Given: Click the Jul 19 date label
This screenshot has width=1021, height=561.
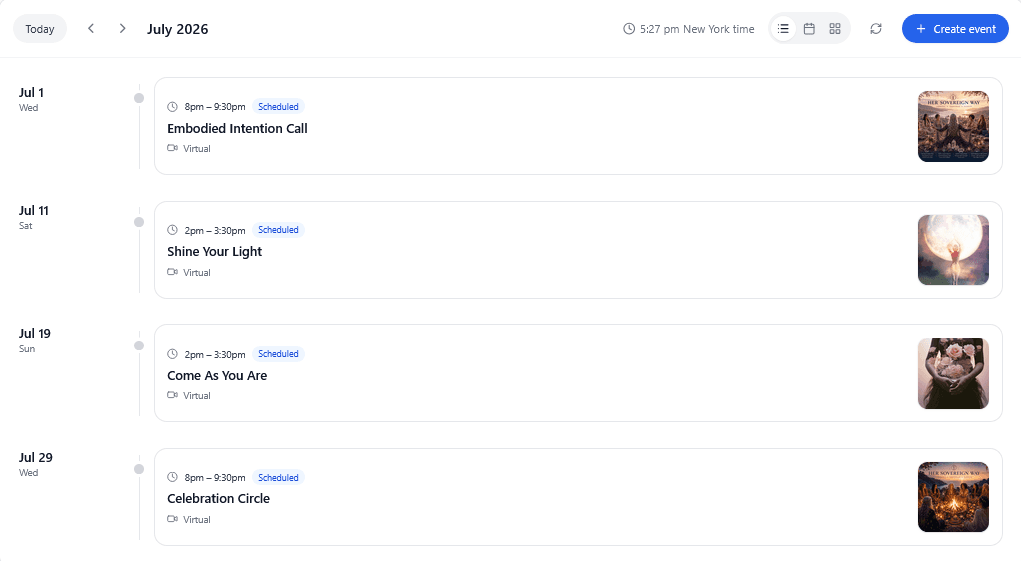Looking at the screenshot, I should [x=35, y=334].
